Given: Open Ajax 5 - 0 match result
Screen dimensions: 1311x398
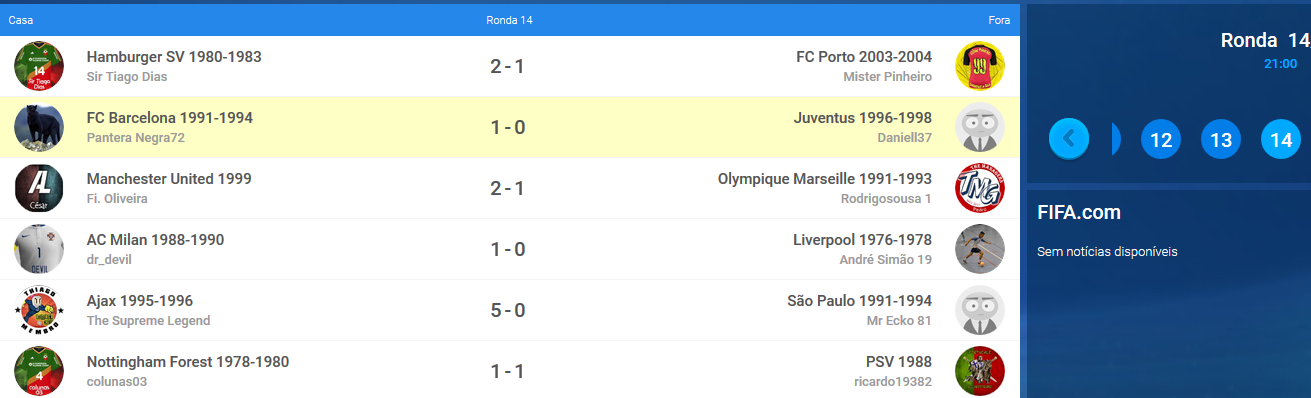Looking at the screenshot, I should click(507, 310).
